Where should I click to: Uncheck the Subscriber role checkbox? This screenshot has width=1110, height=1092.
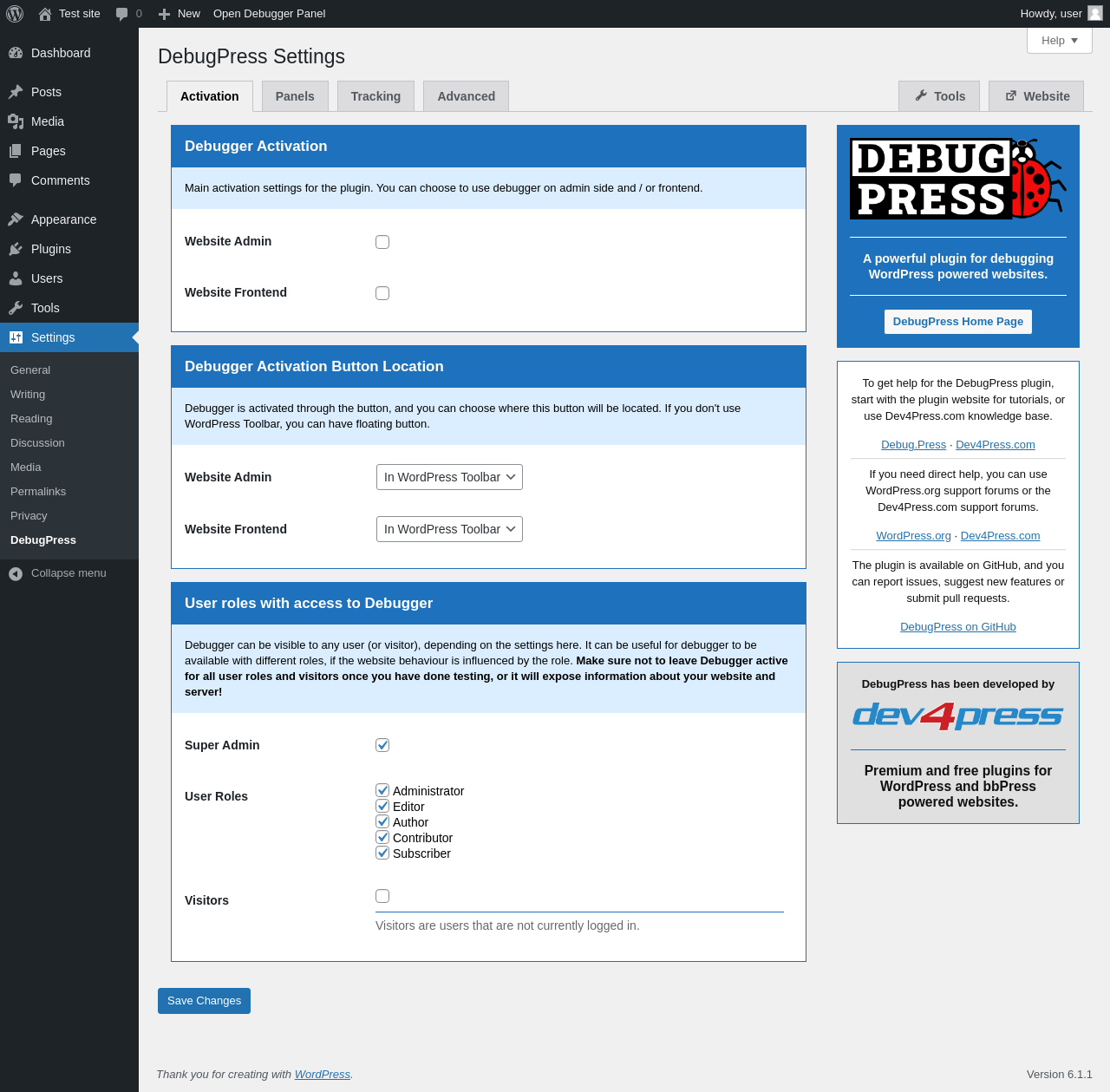pos(382,853)
